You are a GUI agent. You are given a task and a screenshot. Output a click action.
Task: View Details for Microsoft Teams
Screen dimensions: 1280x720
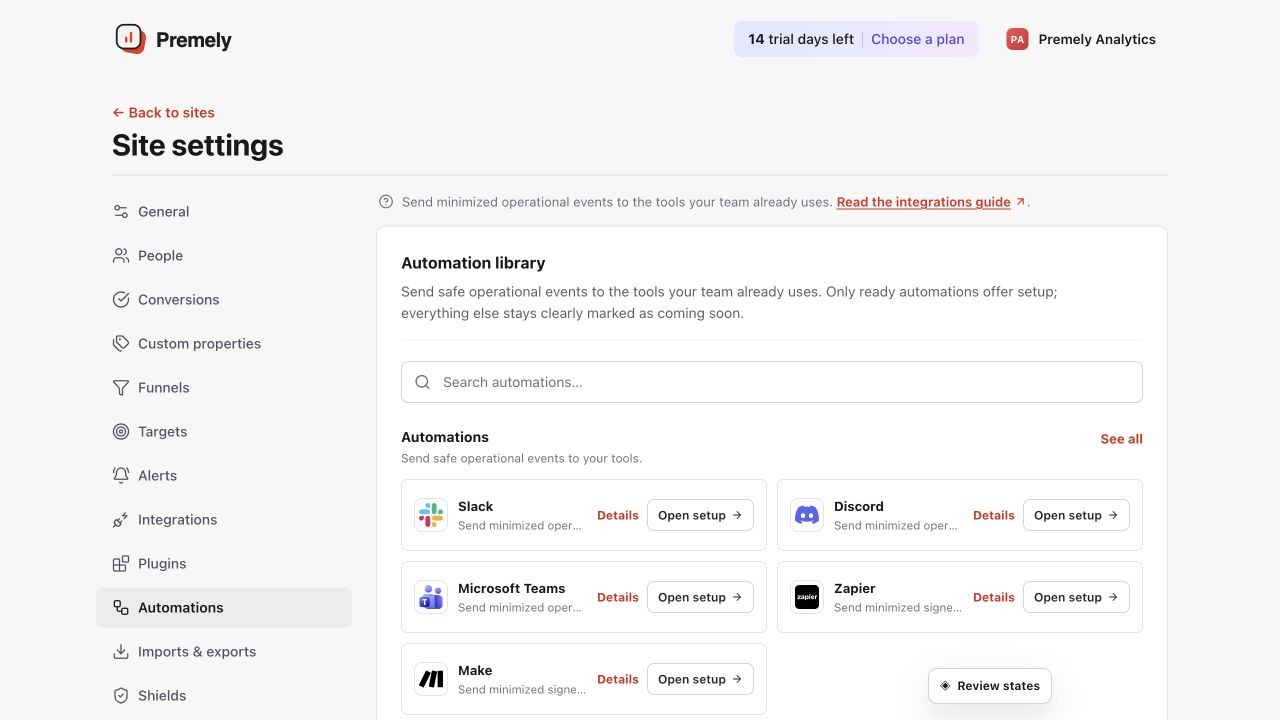pos(618,597)
